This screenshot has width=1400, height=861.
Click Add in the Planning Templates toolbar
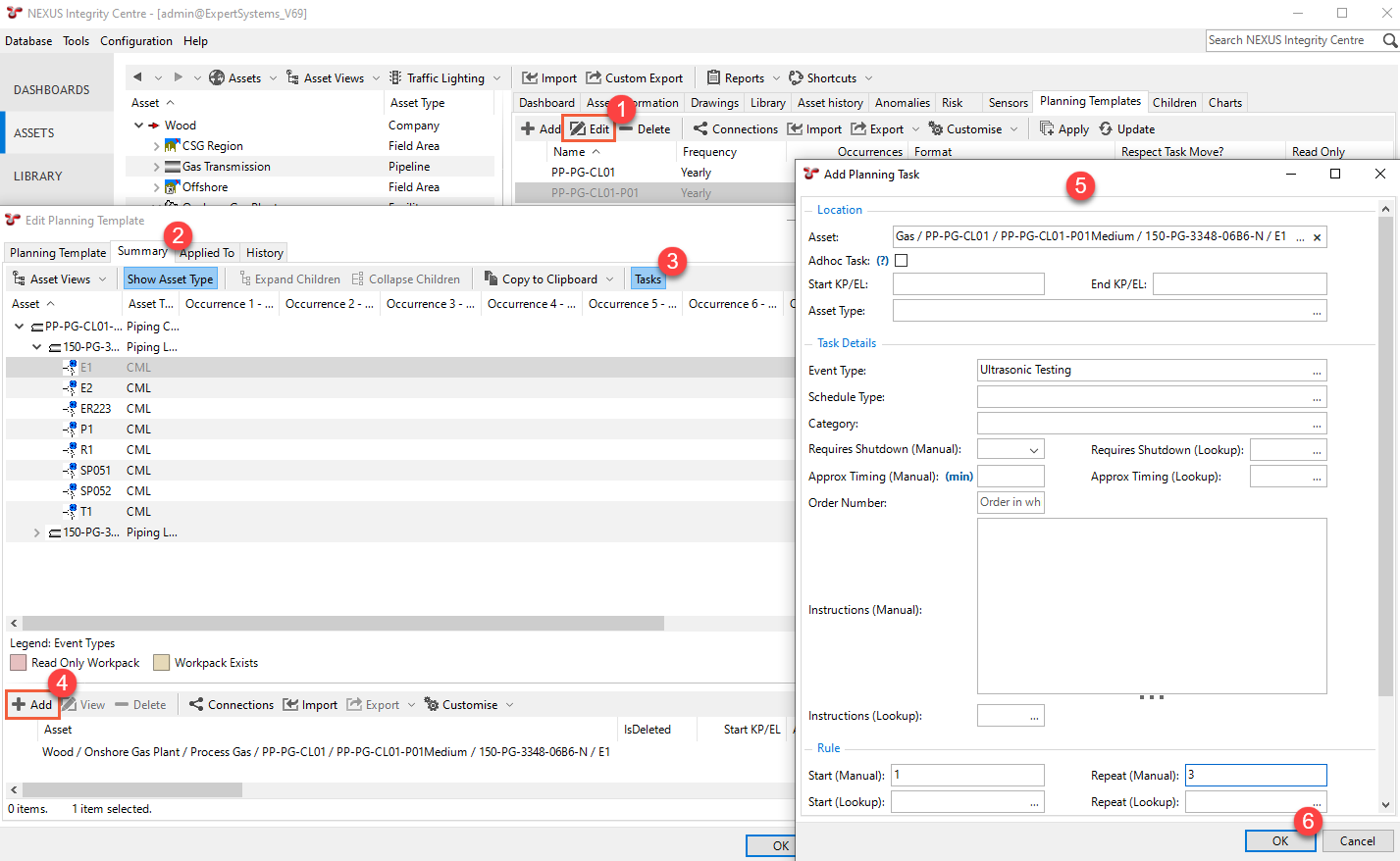541,128
